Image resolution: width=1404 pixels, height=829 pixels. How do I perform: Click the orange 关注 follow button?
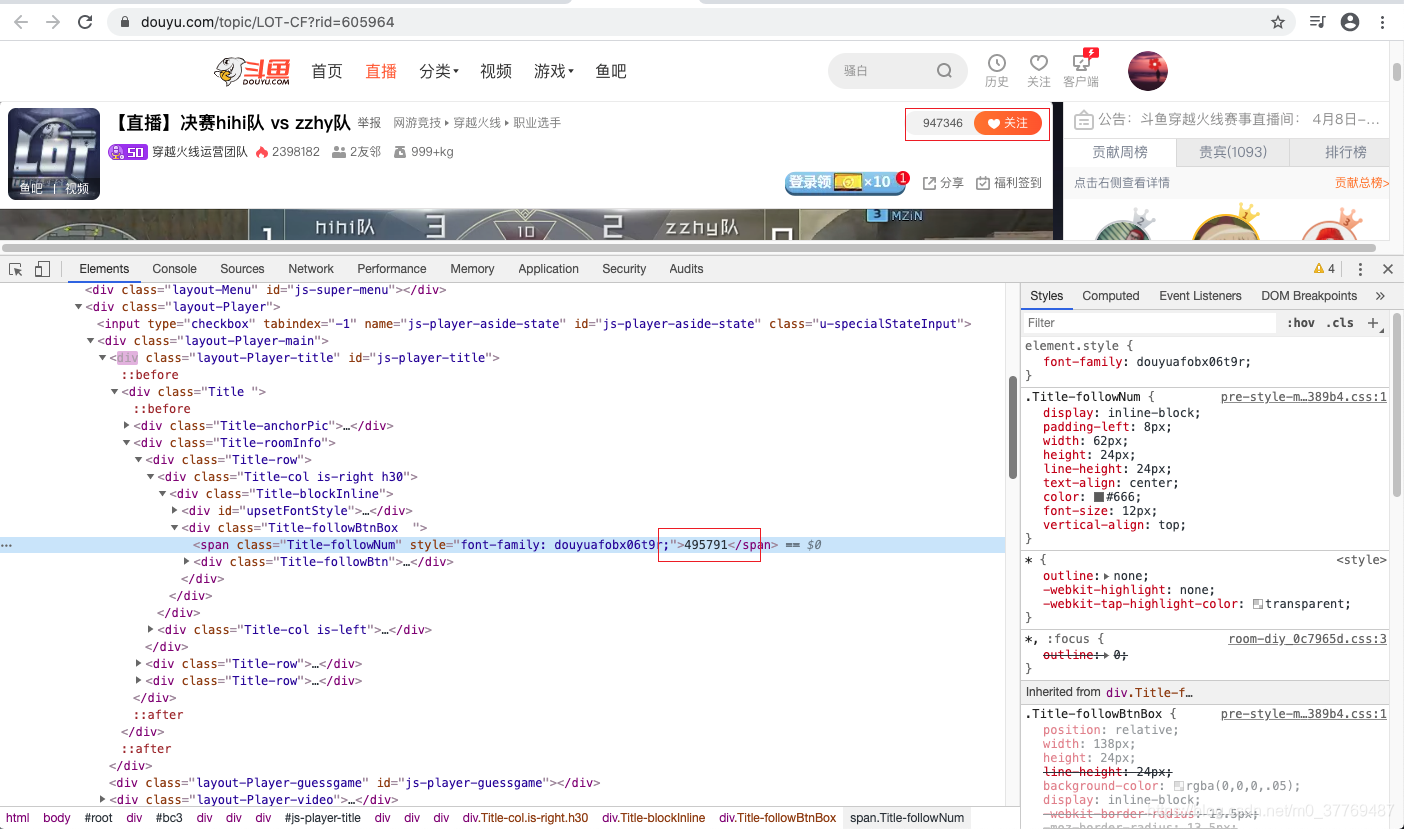click(1008, 123)
